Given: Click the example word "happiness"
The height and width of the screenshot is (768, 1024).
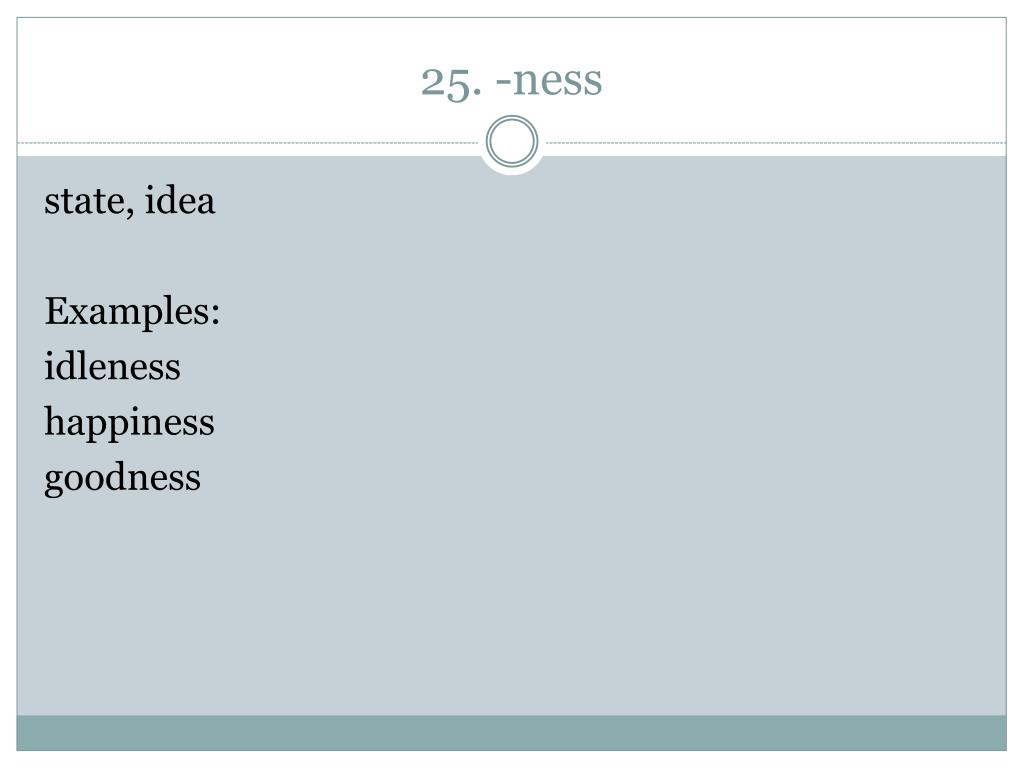Looking at the screenshot, I should click(129, 422).
